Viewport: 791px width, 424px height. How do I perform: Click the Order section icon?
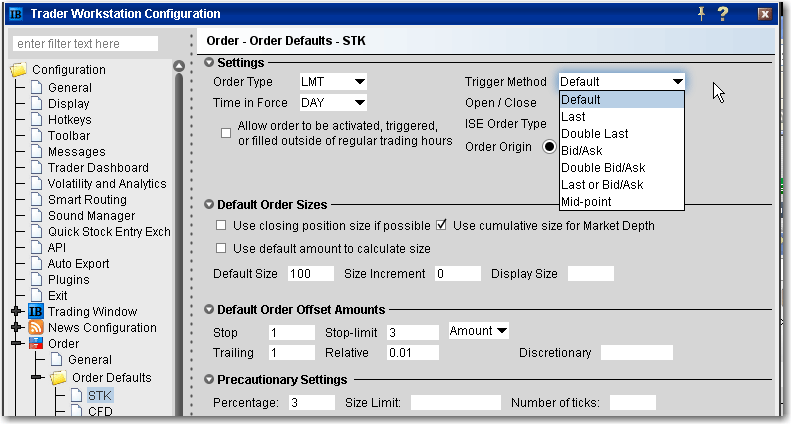click(36, 344)
